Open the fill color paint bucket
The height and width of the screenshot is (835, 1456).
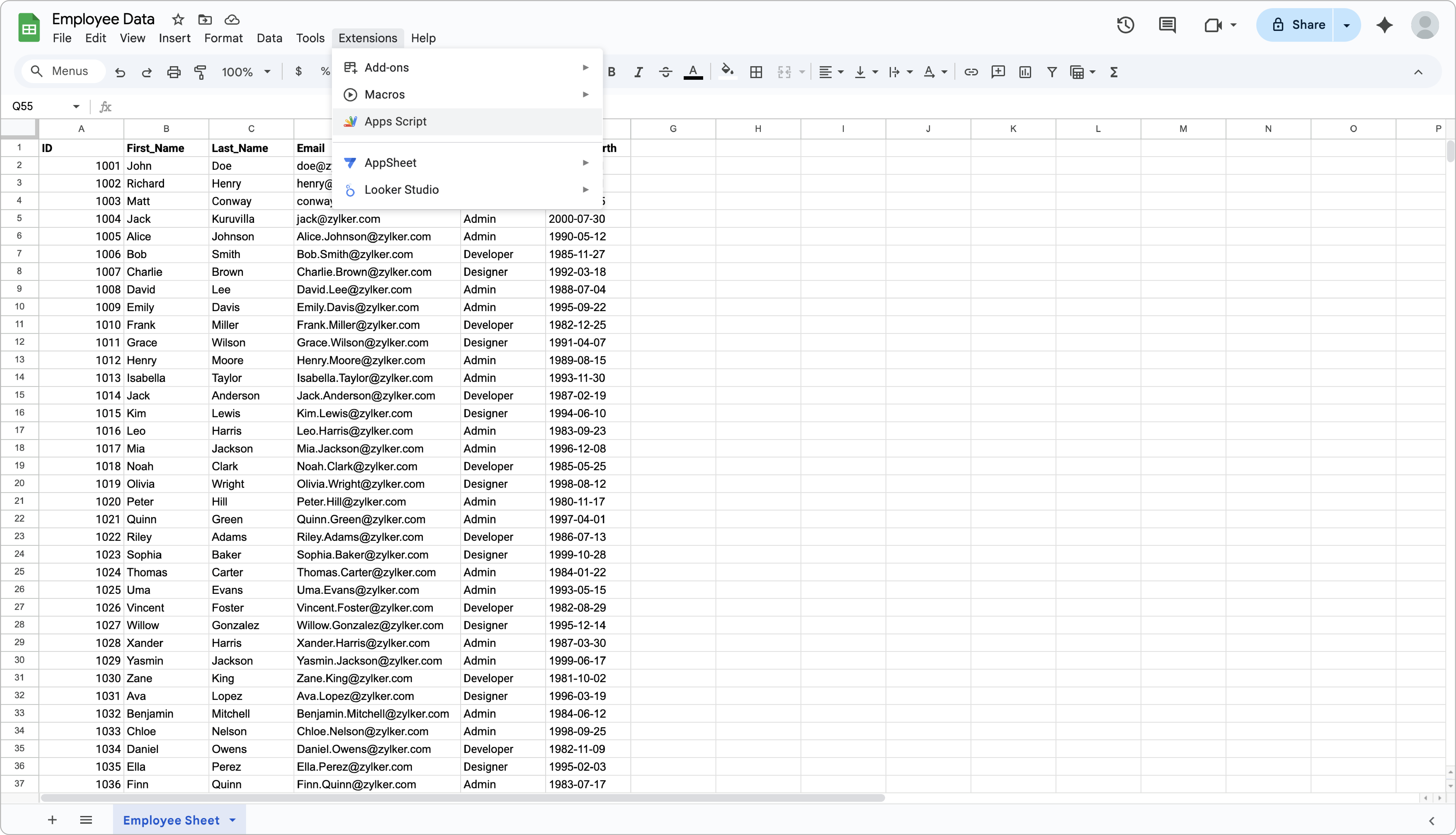[727, 72]
